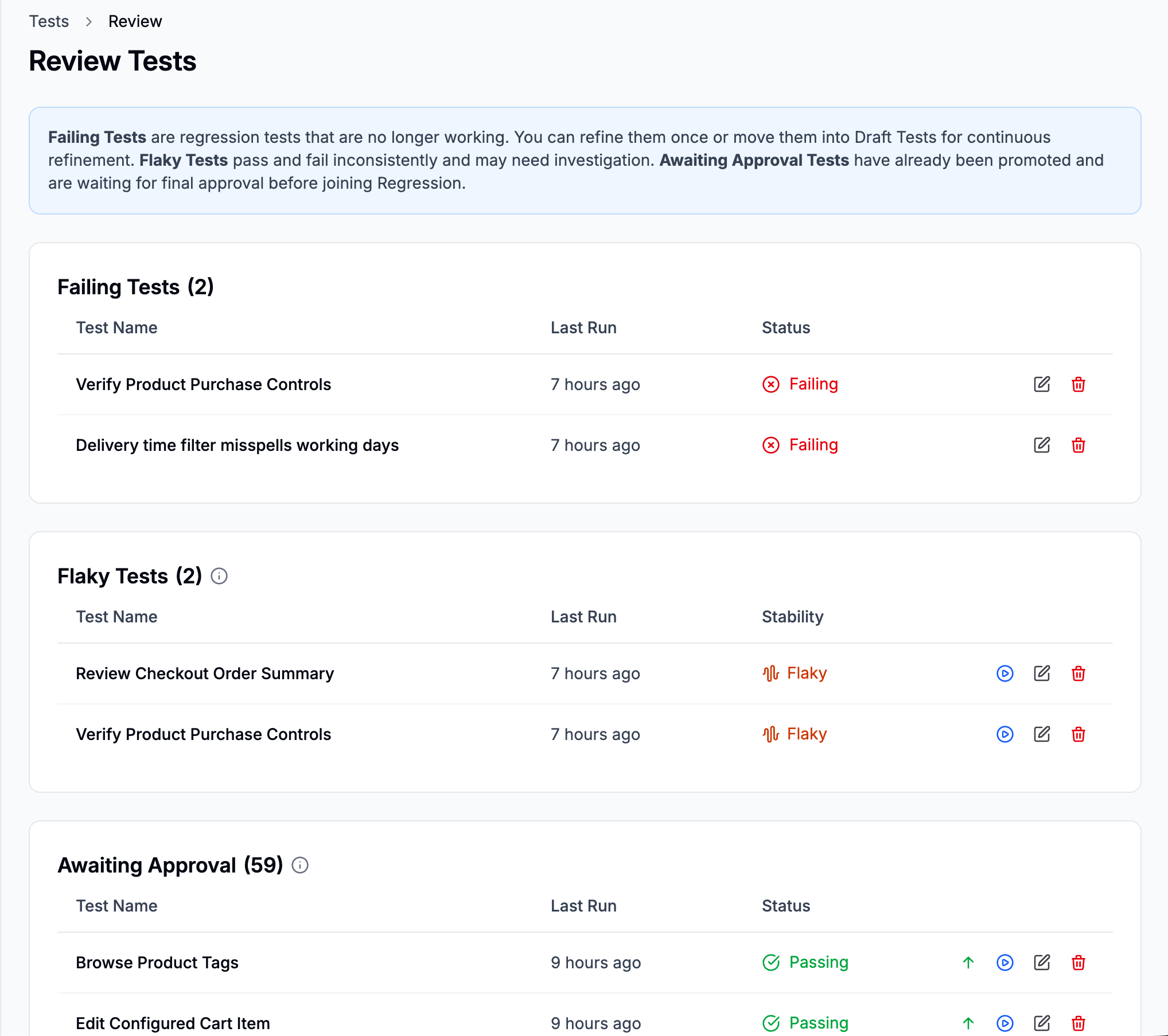The height and width of the screenshot is (1036, 1168).
Task: Delete the Review Checkout Order Summary test
Action: 1079,673
